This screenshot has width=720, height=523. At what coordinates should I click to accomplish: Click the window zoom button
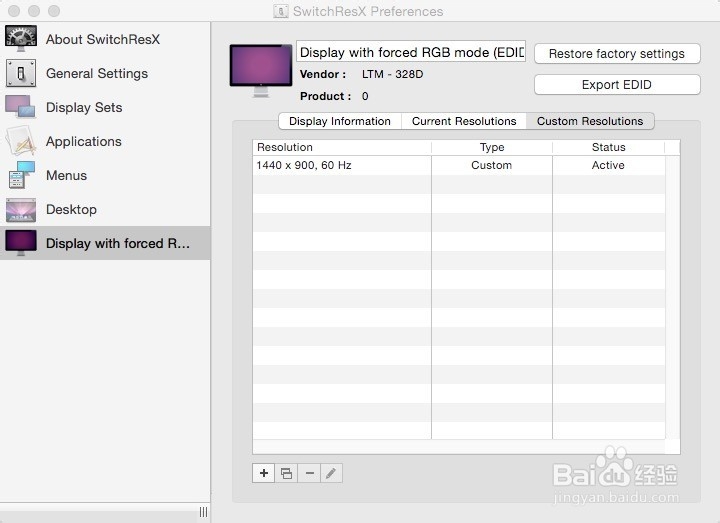(54, 11)
